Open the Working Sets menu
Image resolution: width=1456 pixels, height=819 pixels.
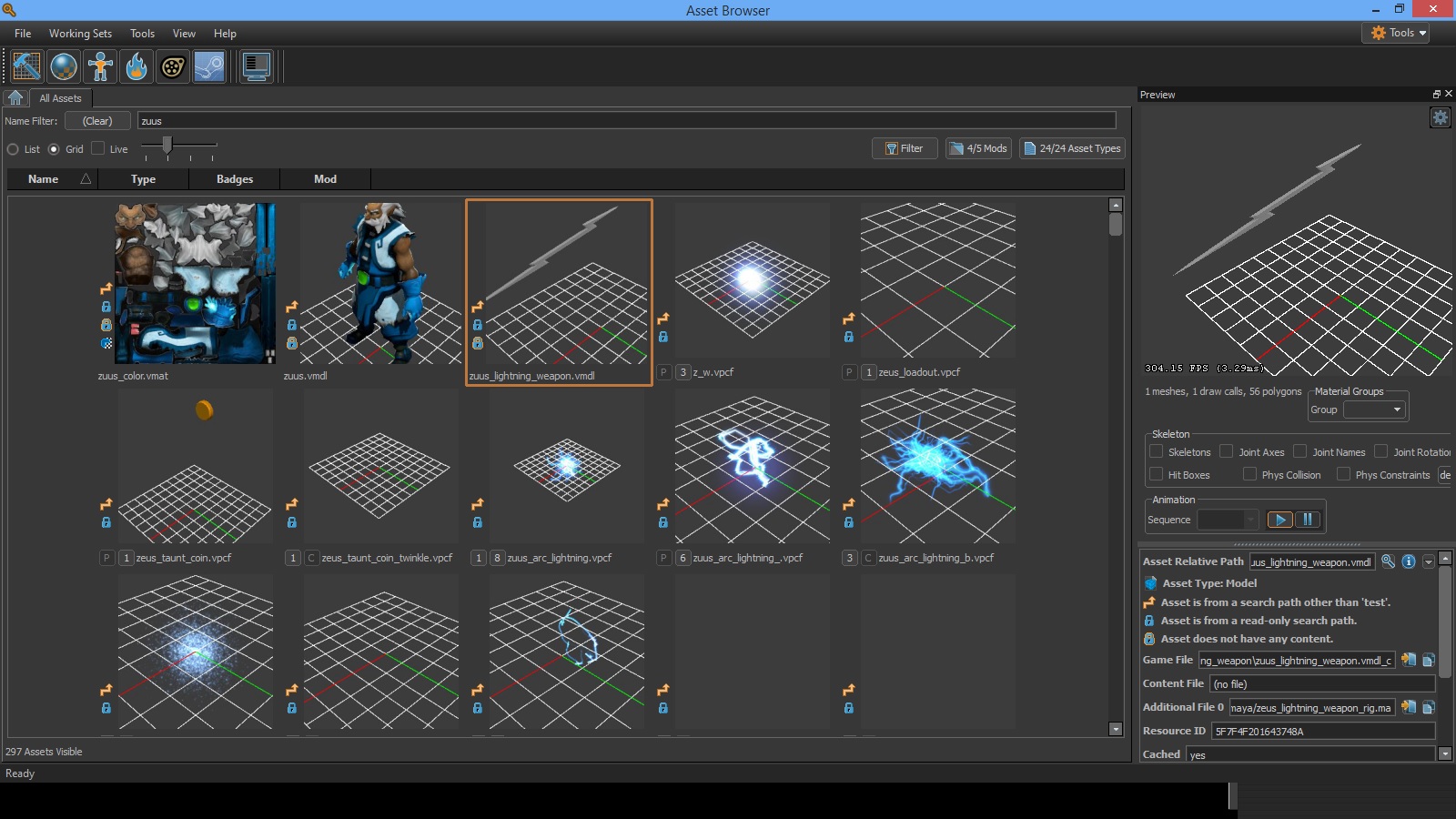[80, 34]
